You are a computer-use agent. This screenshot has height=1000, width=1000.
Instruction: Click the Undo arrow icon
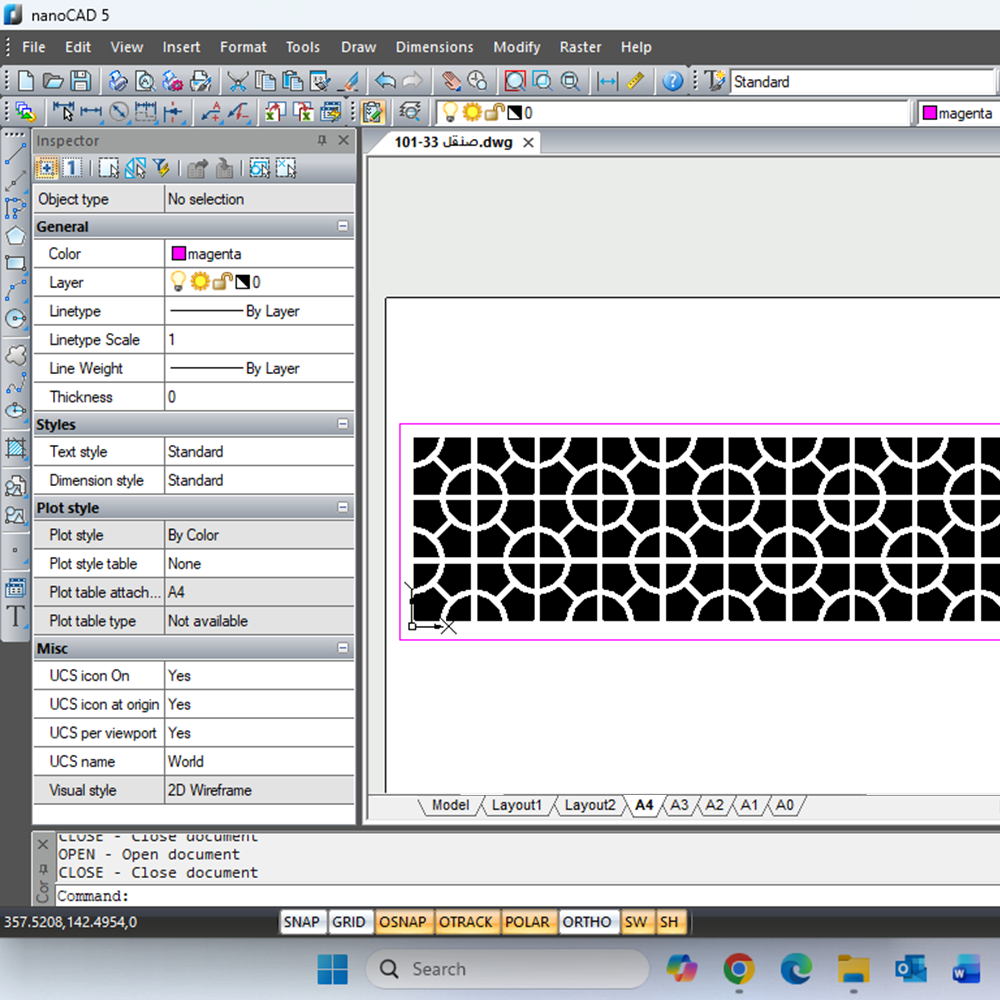pos(385,82)
